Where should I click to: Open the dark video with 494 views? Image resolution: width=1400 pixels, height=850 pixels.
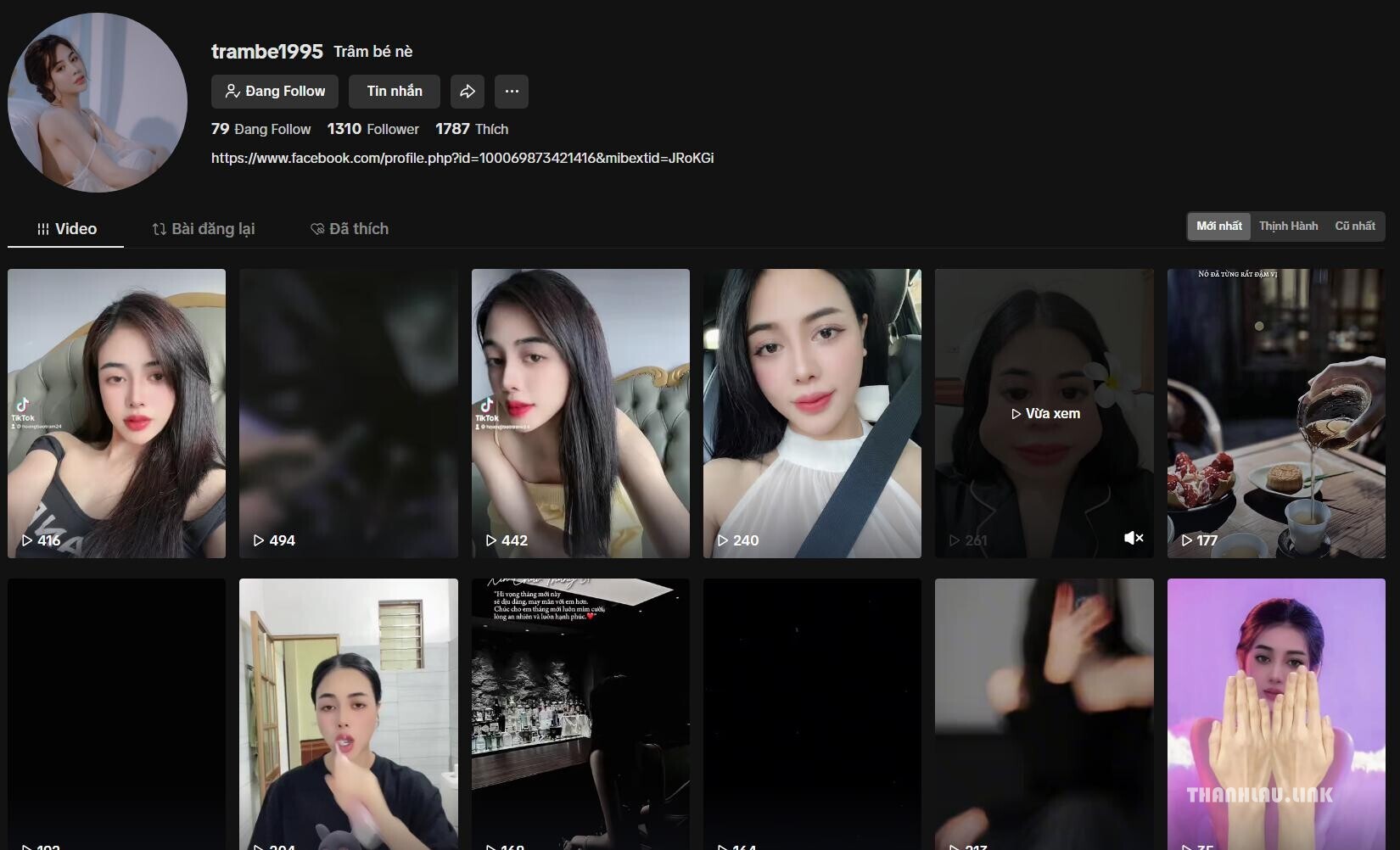coord(349,413)
